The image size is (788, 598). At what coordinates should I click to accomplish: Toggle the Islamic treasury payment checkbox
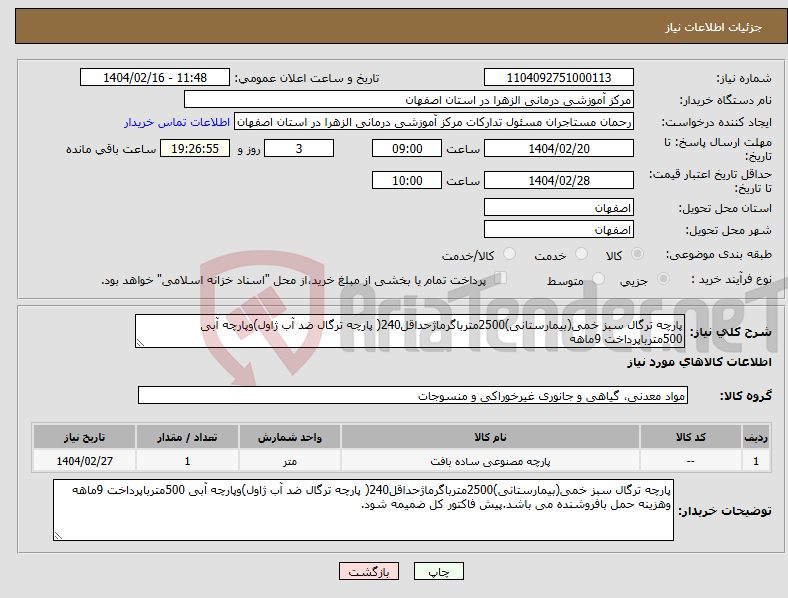coord(501,278)
